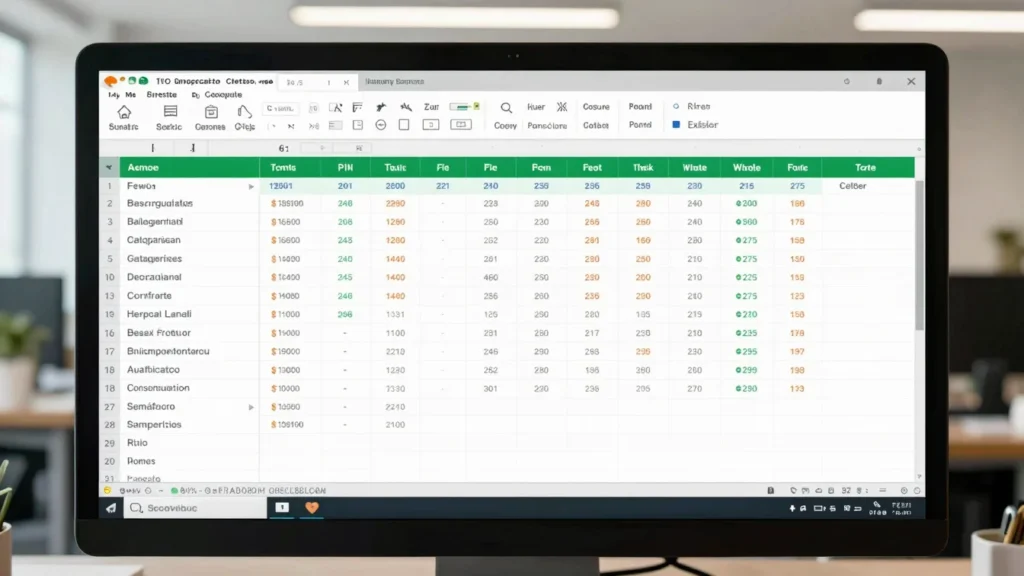
Task: Expand the Fewos row arrow
Action: [251, 186]
